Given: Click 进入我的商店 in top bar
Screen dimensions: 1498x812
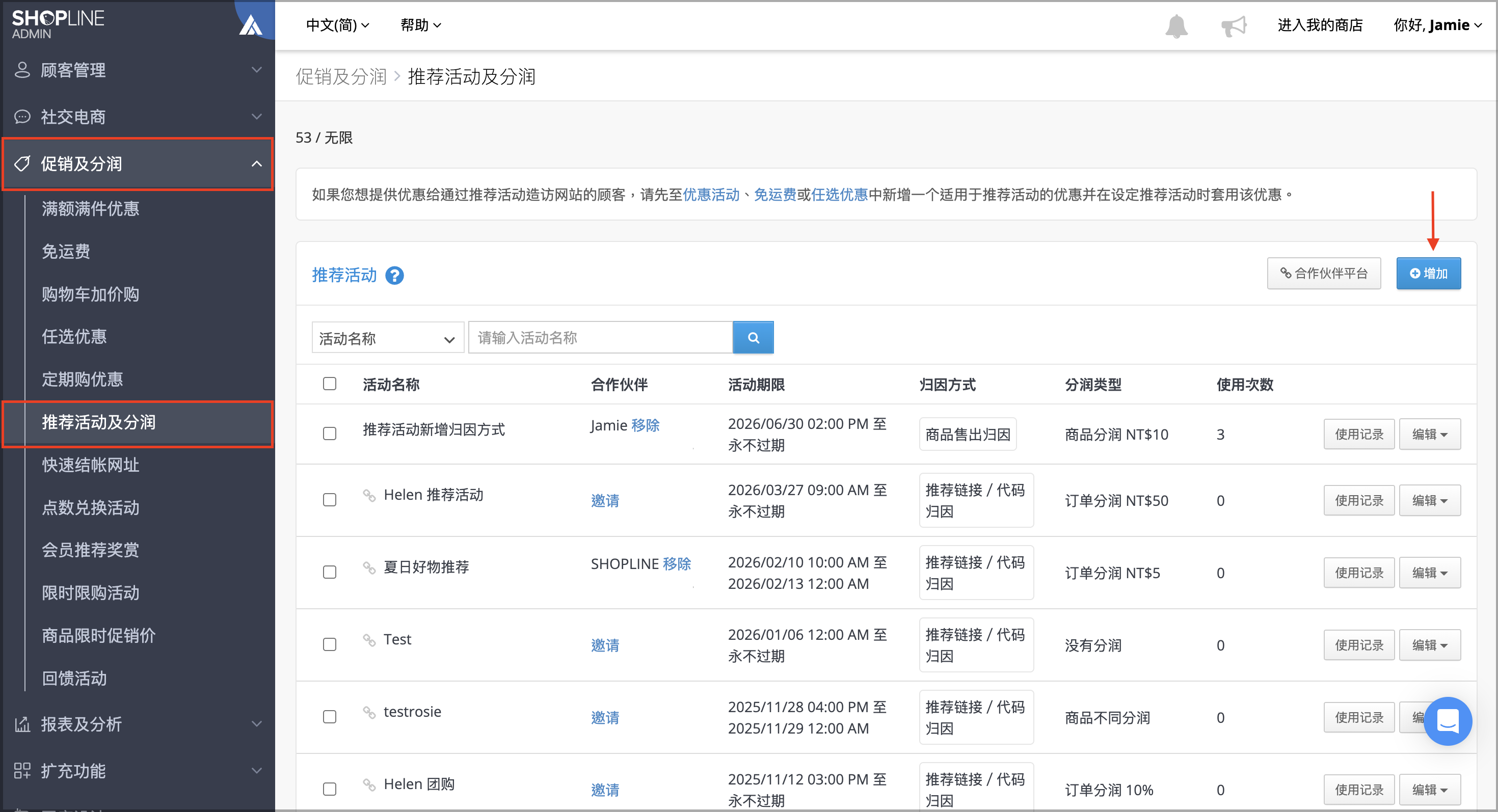Looking at the screenshot, I should tap(1320, 25).
